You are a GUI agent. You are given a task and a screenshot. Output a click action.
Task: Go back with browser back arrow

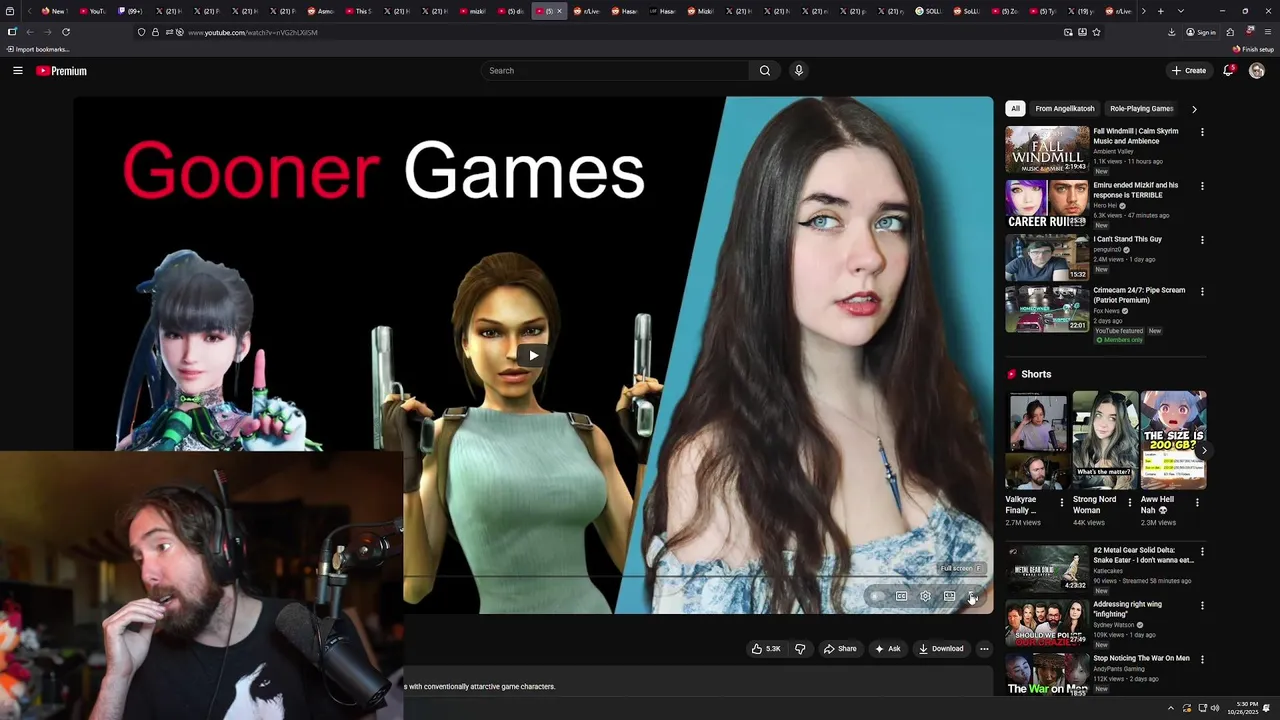coord(30,32)
